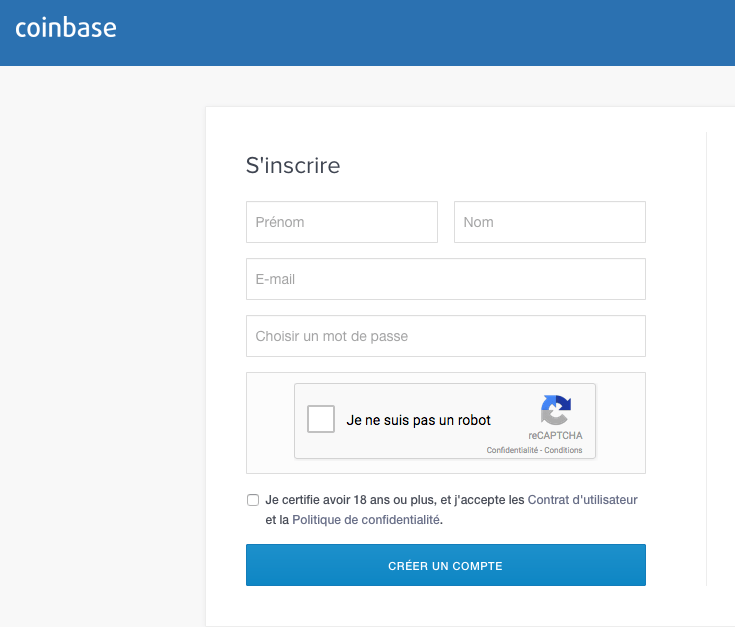The width and height of the screenshot is (735, 627).
Task: Click the reCAPTCHA arrows logo icon
Action: (x=555, y=410)
